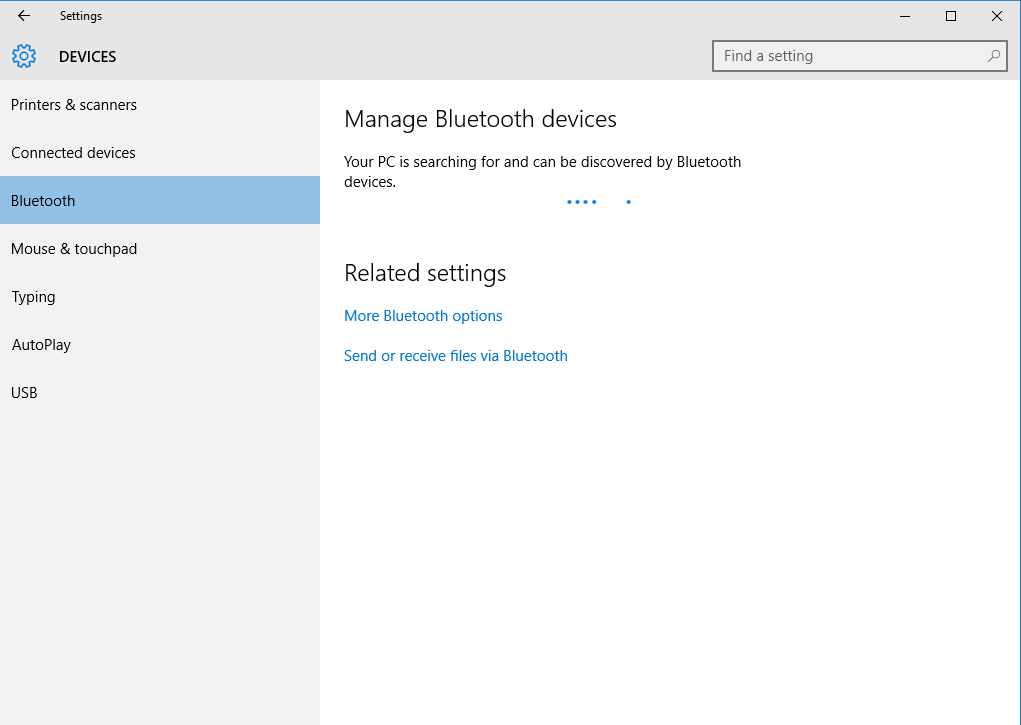The height and width of the screenshot is (725, 1021).
Task: Click the DEVICES header title
Action: (x=87, y=57)
